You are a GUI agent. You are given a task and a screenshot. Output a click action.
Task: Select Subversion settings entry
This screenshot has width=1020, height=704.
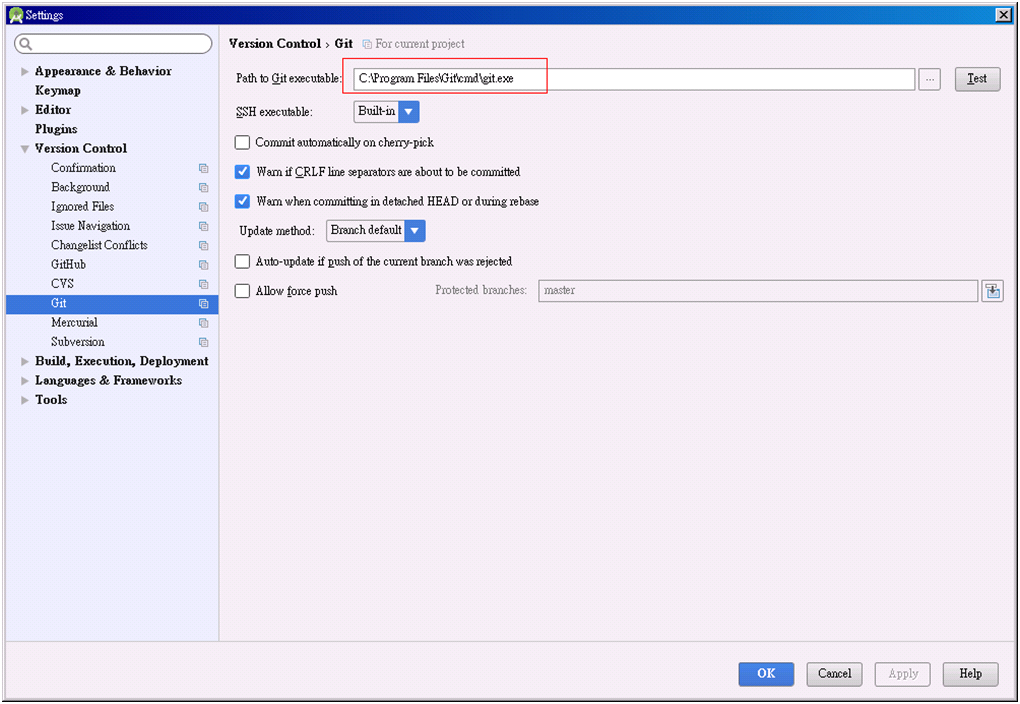click(77, 342)
